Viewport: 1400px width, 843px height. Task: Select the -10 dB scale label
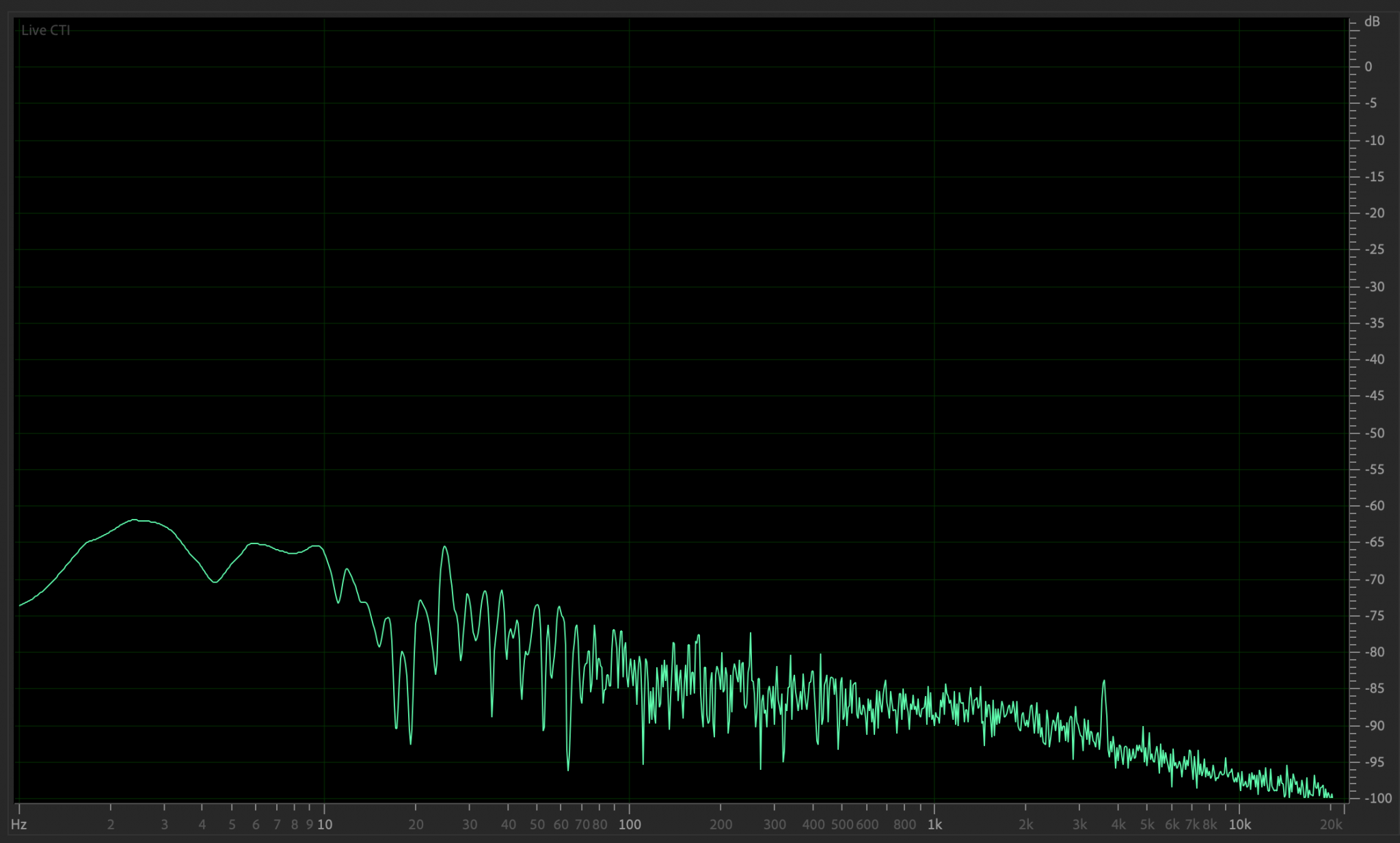(1374, 140)
